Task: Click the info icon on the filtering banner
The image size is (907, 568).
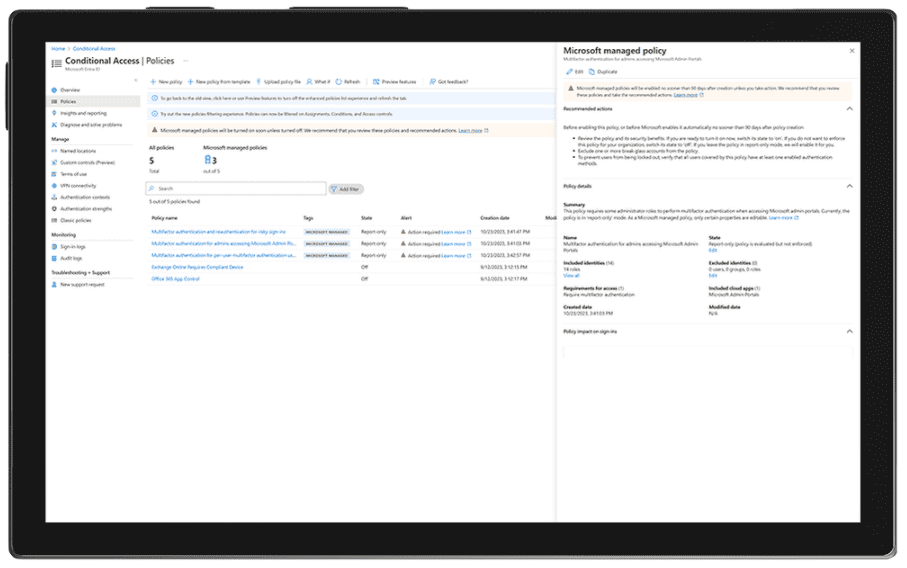Action: coord(154,114)
